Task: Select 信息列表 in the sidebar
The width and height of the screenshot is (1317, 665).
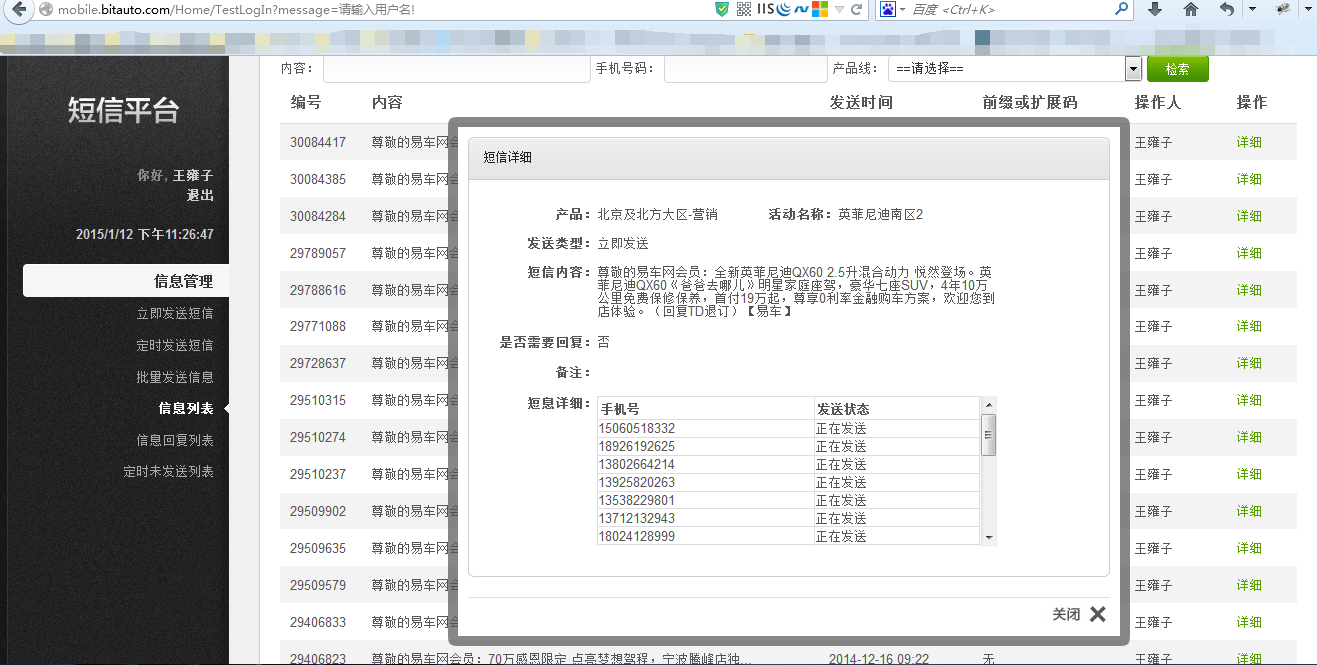Action: 186,408
